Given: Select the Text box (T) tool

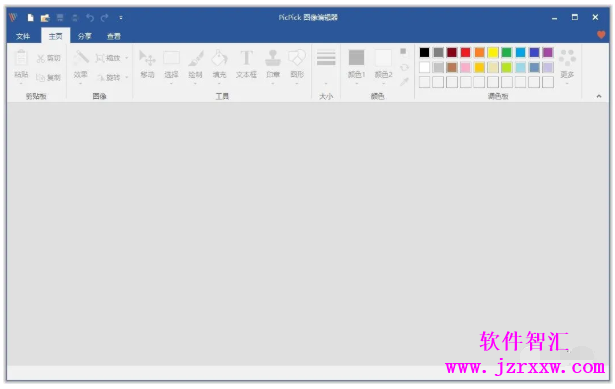Looking at the screenshot, I should tap(246, 64).
